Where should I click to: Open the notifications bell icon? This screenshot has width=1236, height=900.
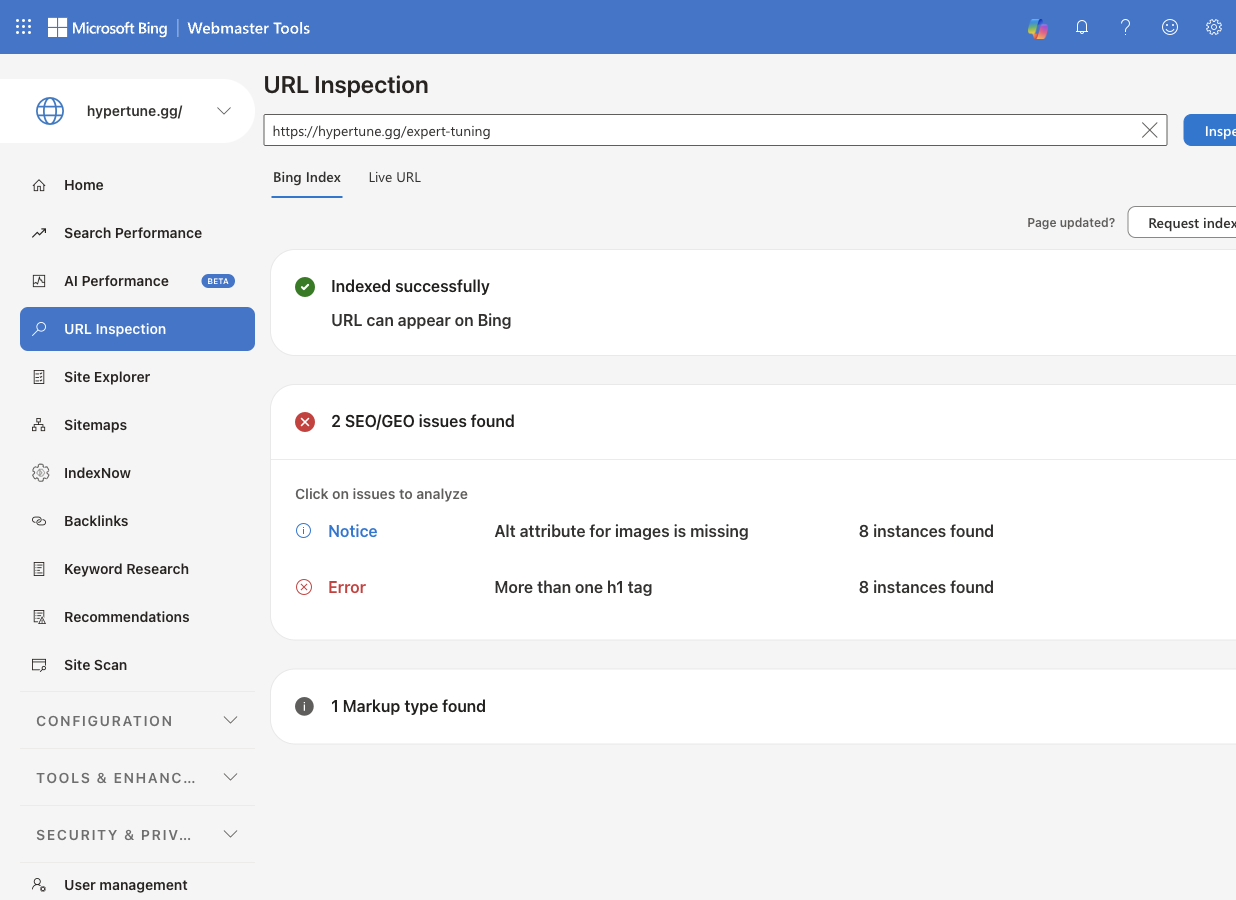coord(1082,27)
